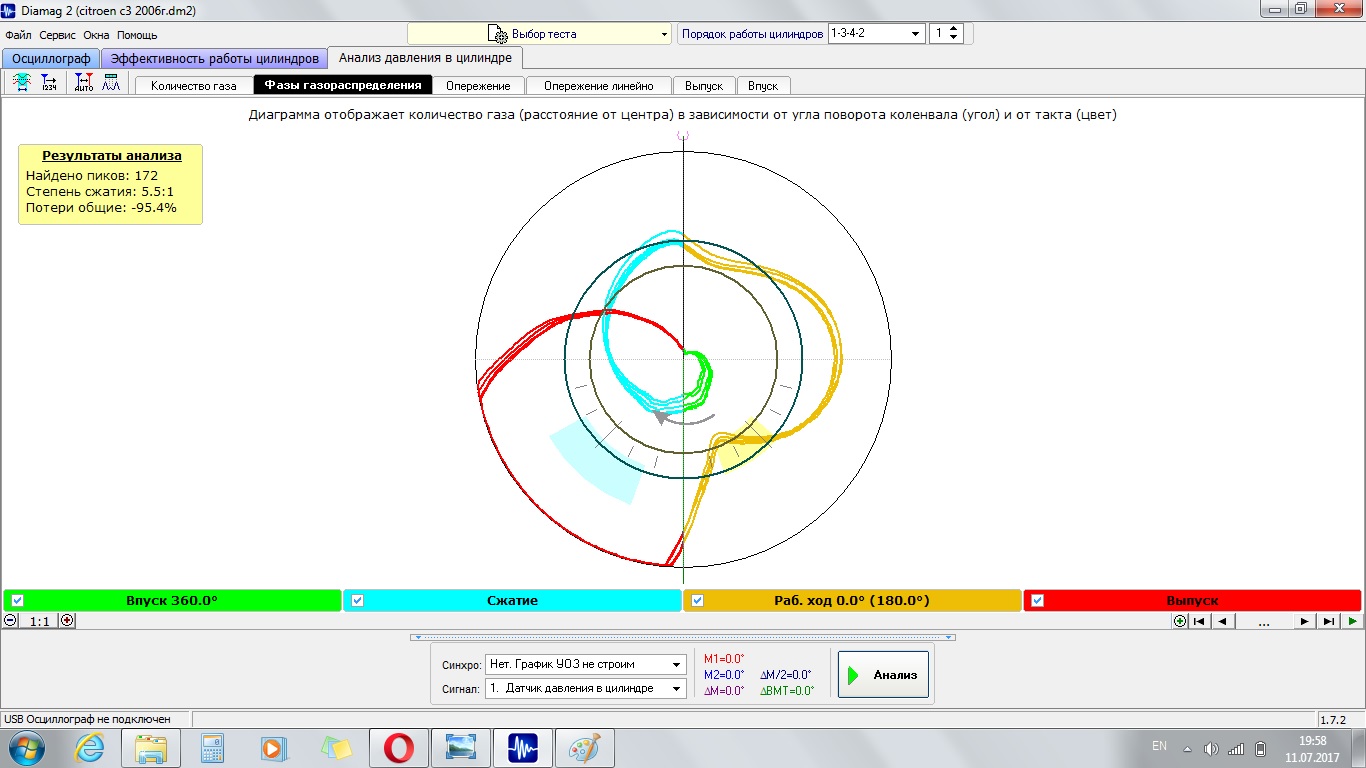1366x768 pixels.
Task: Launch Internet Explorer from the taskbar
Action: click(88, 748)
